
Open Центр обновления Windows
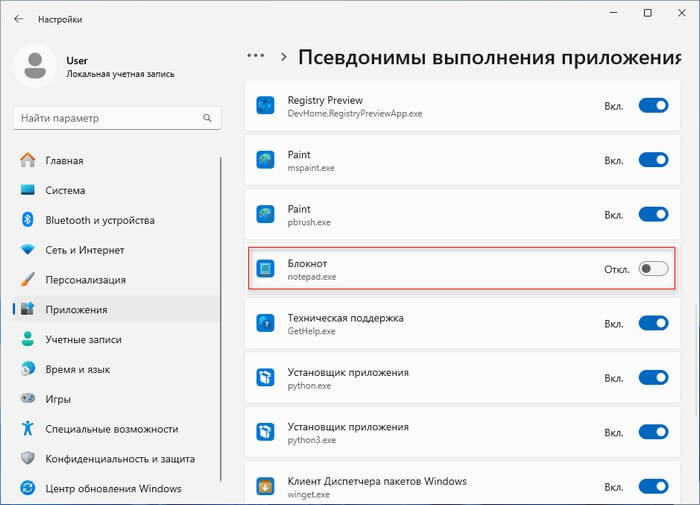point(112,489)
